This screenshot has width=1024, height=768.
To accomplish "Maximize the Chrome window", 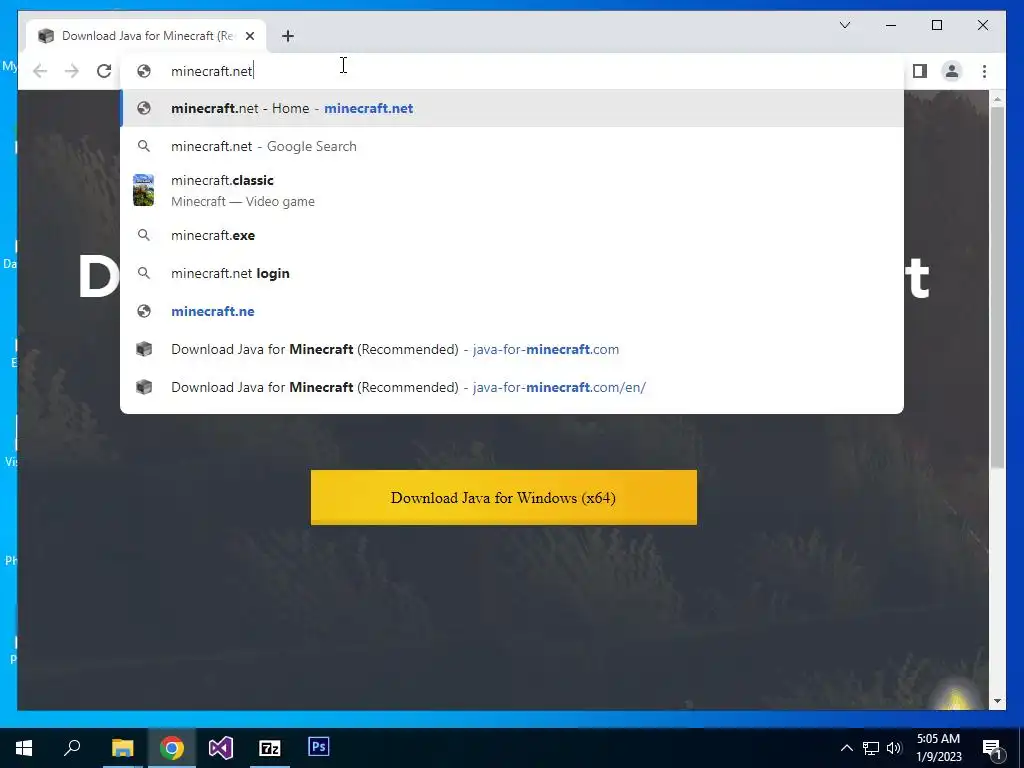I will 936,25.
